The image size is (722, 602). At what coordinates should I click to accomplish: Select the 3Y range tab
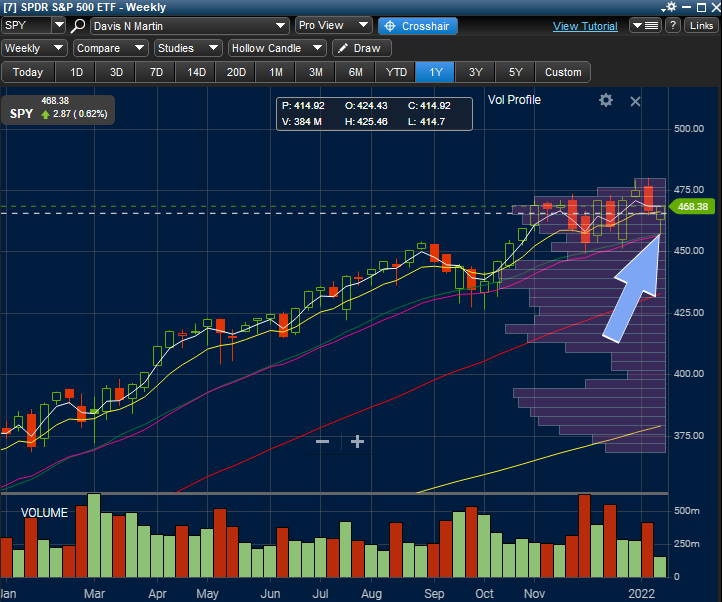point(476,72)
